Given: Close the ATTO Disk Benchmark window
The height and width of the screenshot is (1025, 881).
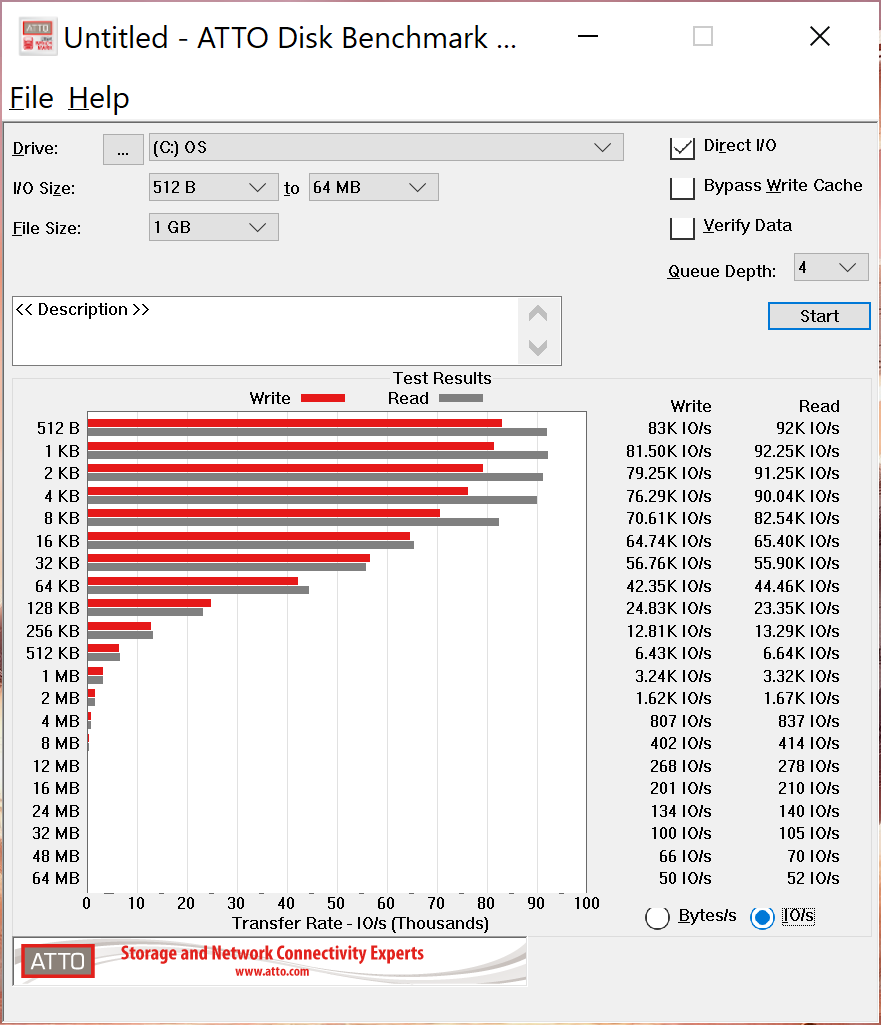Looking at the screenshot, I should click(x=820, y=37).
